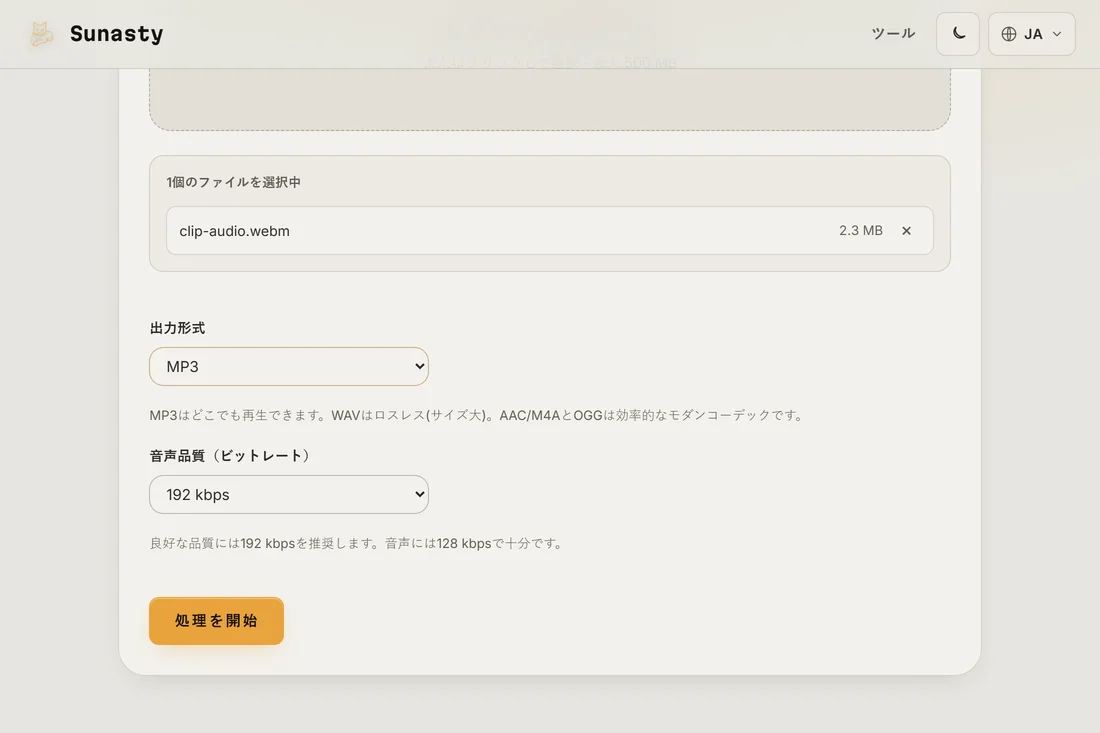The image size is (1100, 733).
Task: Click the file drop zone area
Action: (x=550, y=99)
